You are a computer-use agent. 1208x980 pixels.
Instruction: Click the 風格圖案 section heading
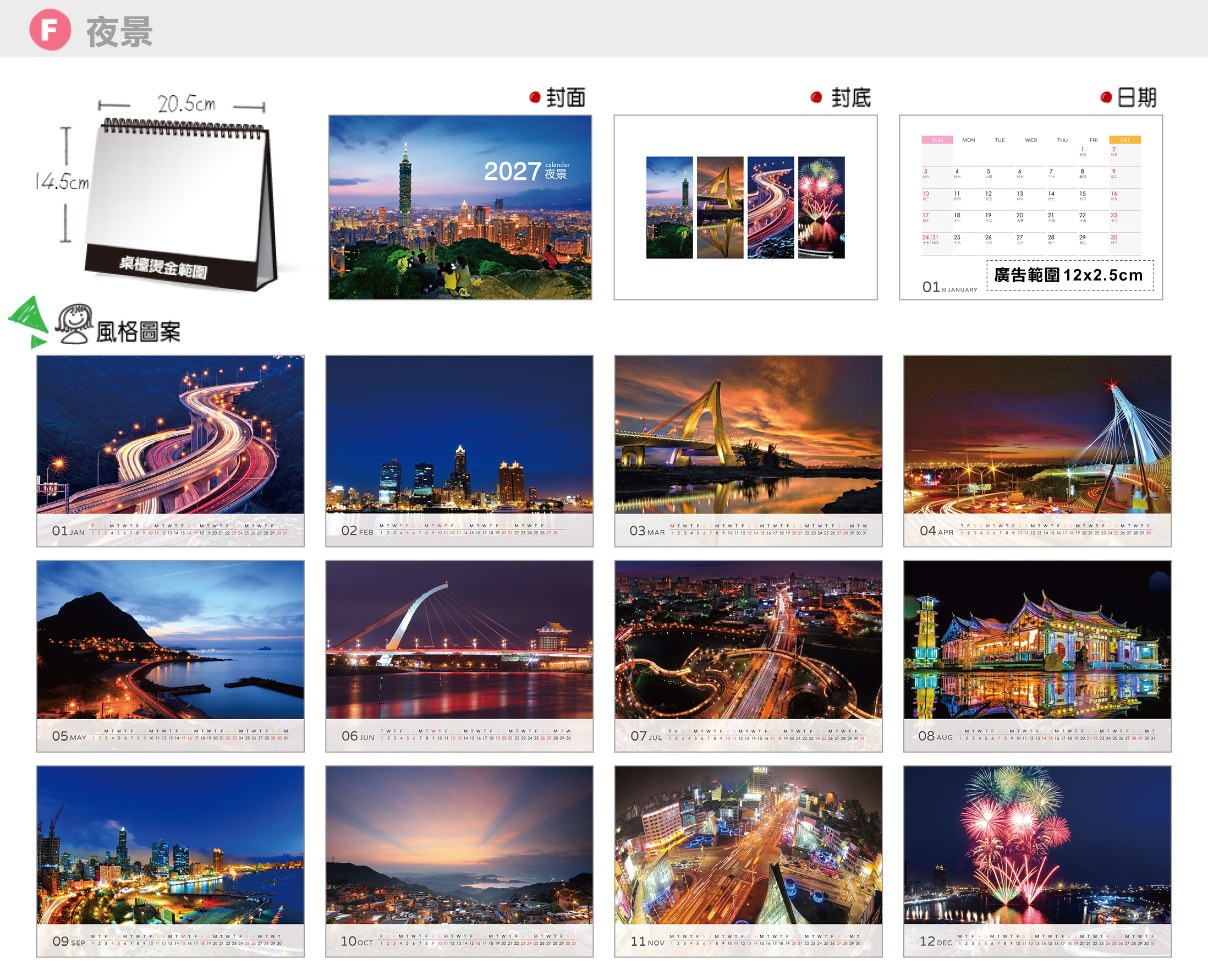tap(138, 331)
